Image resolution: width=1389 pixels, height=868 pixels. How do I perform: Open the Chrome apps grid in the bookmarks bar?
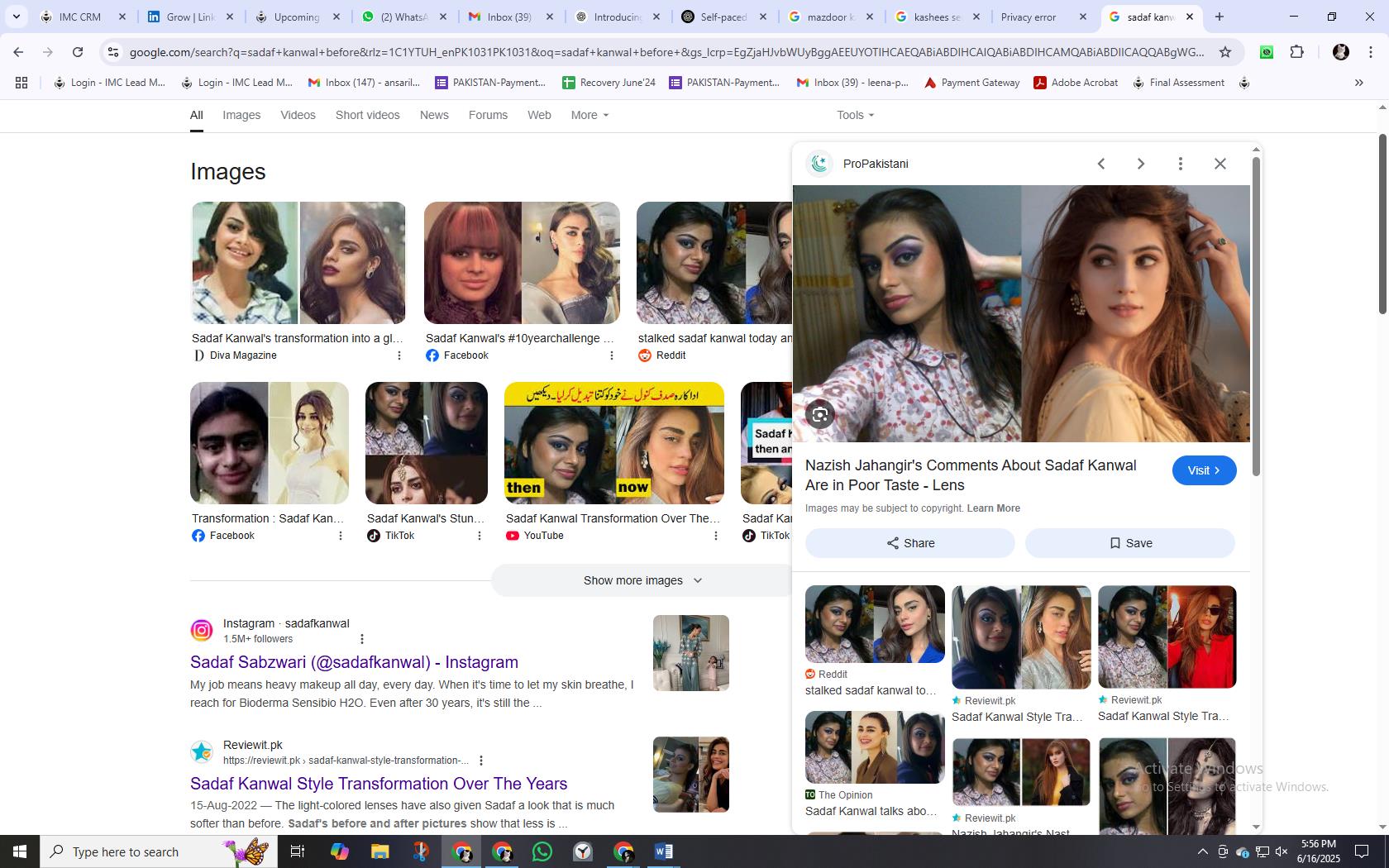[x=21, y=83]
